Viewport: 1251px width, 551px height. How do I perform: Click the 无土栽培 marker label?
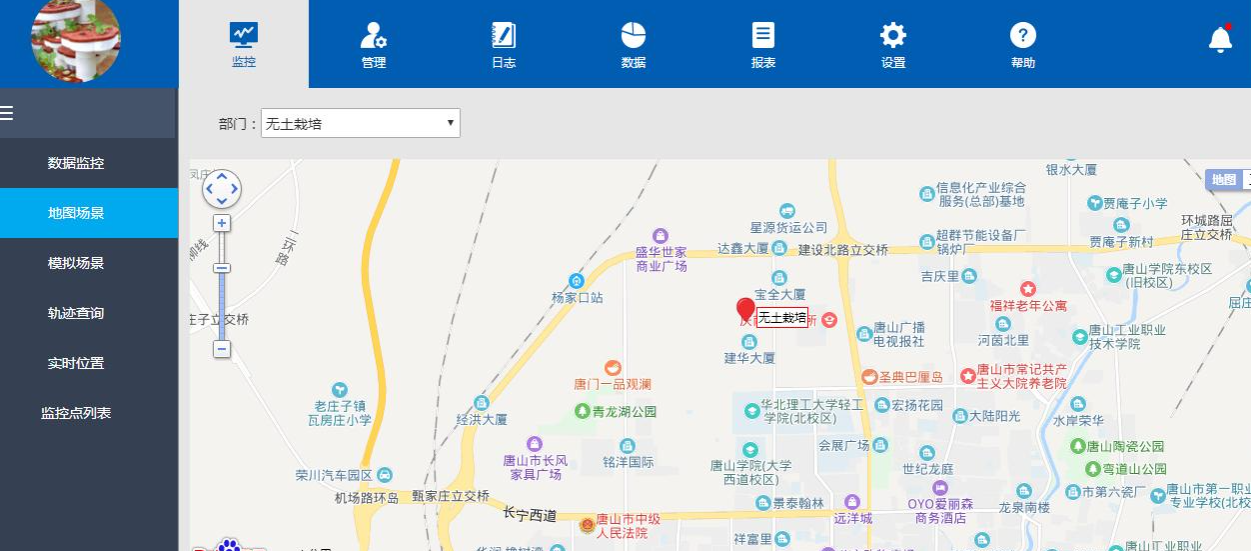point(782,318)
